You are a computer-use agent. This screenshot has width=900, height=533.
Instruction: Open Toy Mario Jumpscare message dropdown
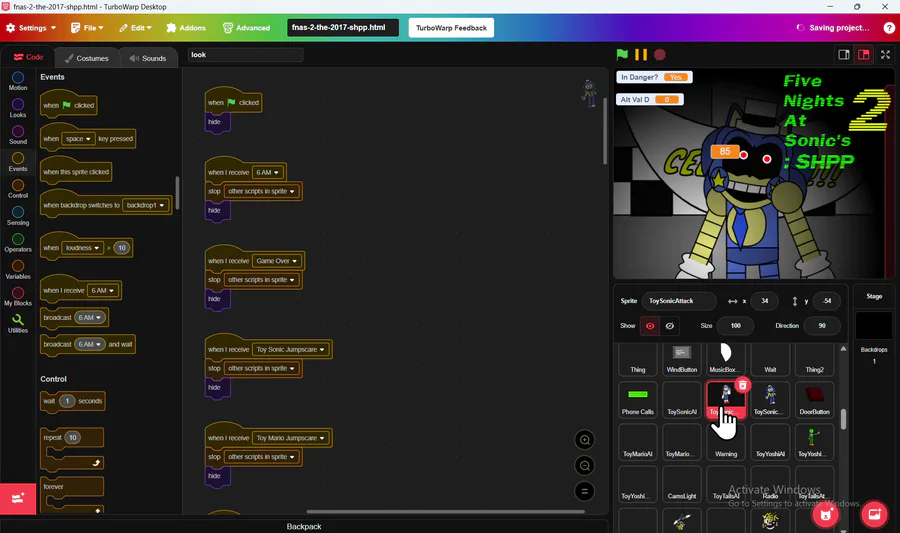click(x=290, y=438)
